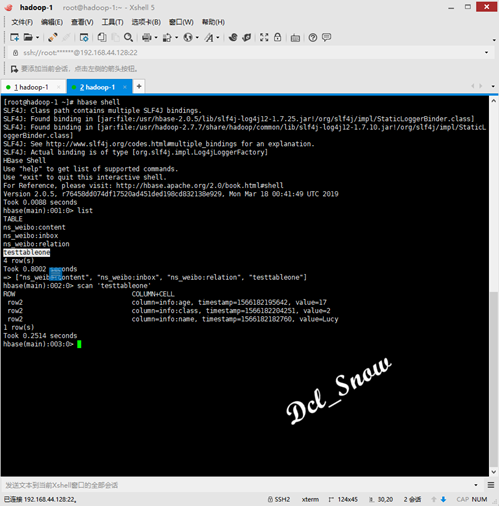This screenshot has height=506, width=499.
Task: Open session Properties icon
Action: point(84,37)
